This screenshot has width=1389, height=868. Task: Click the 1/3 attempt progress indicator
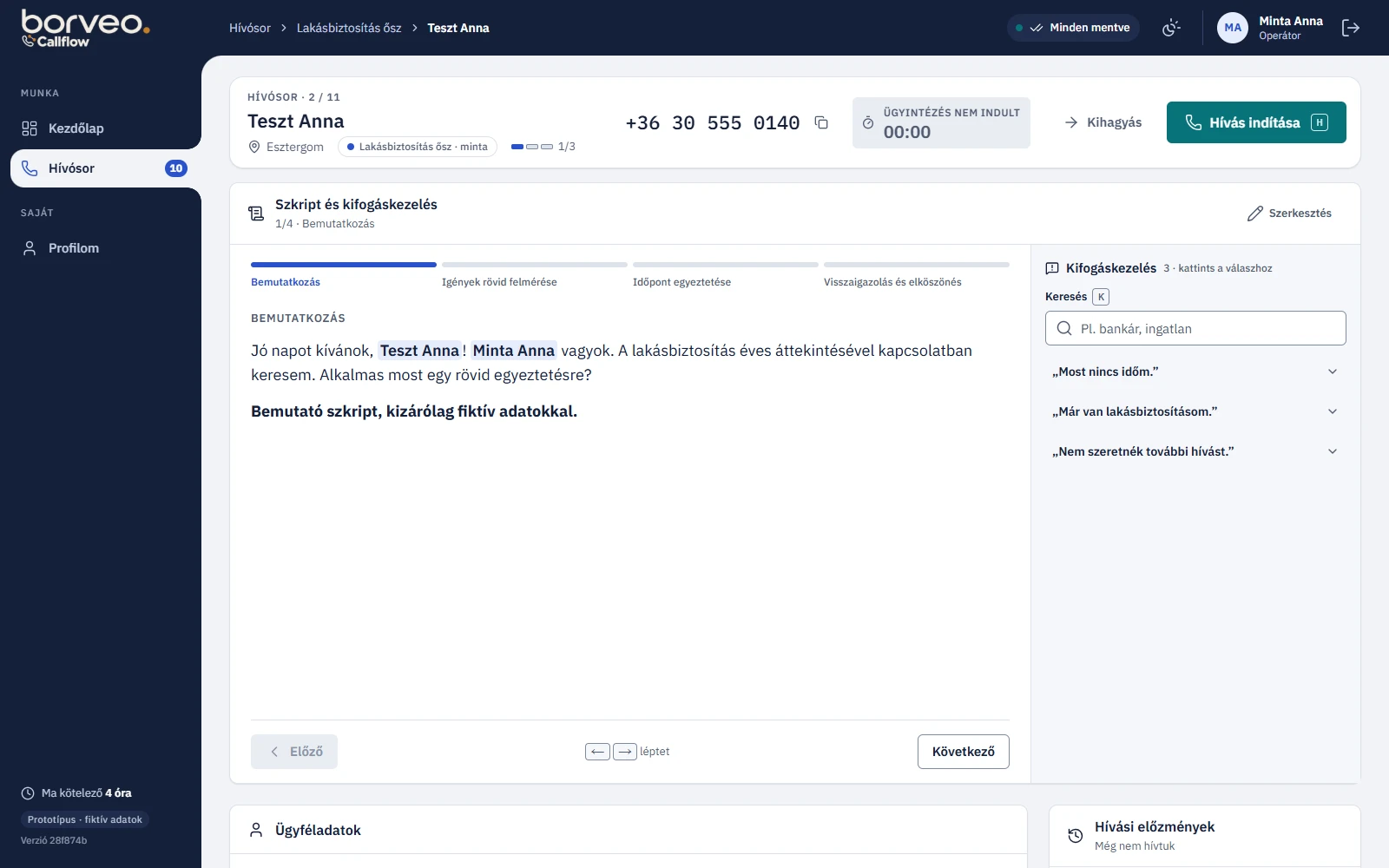coord(543,147)
